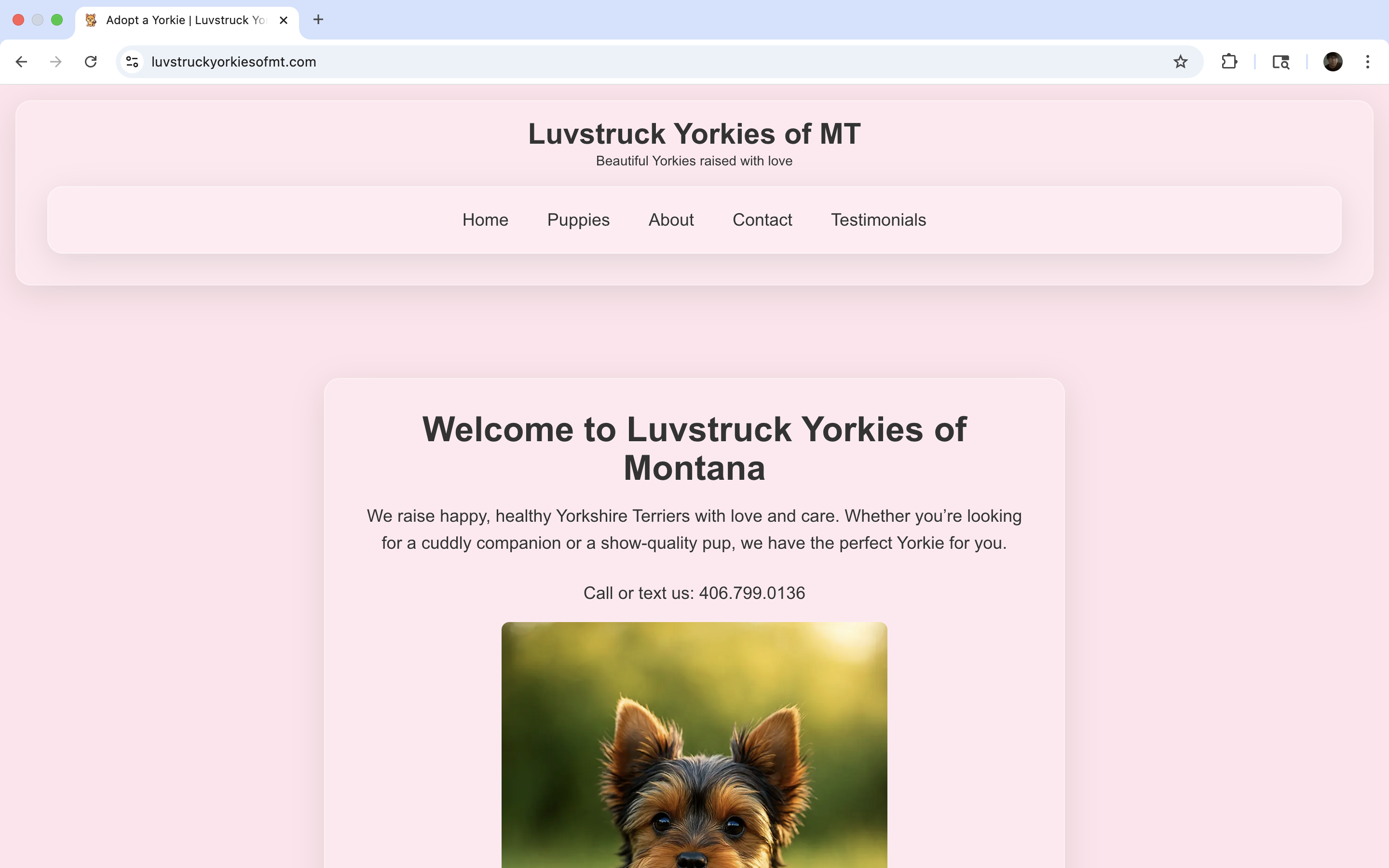Click the Luvstruck Yorkies of MT site title
Screen dimensions: 1389x868
(x=694, y=134)
